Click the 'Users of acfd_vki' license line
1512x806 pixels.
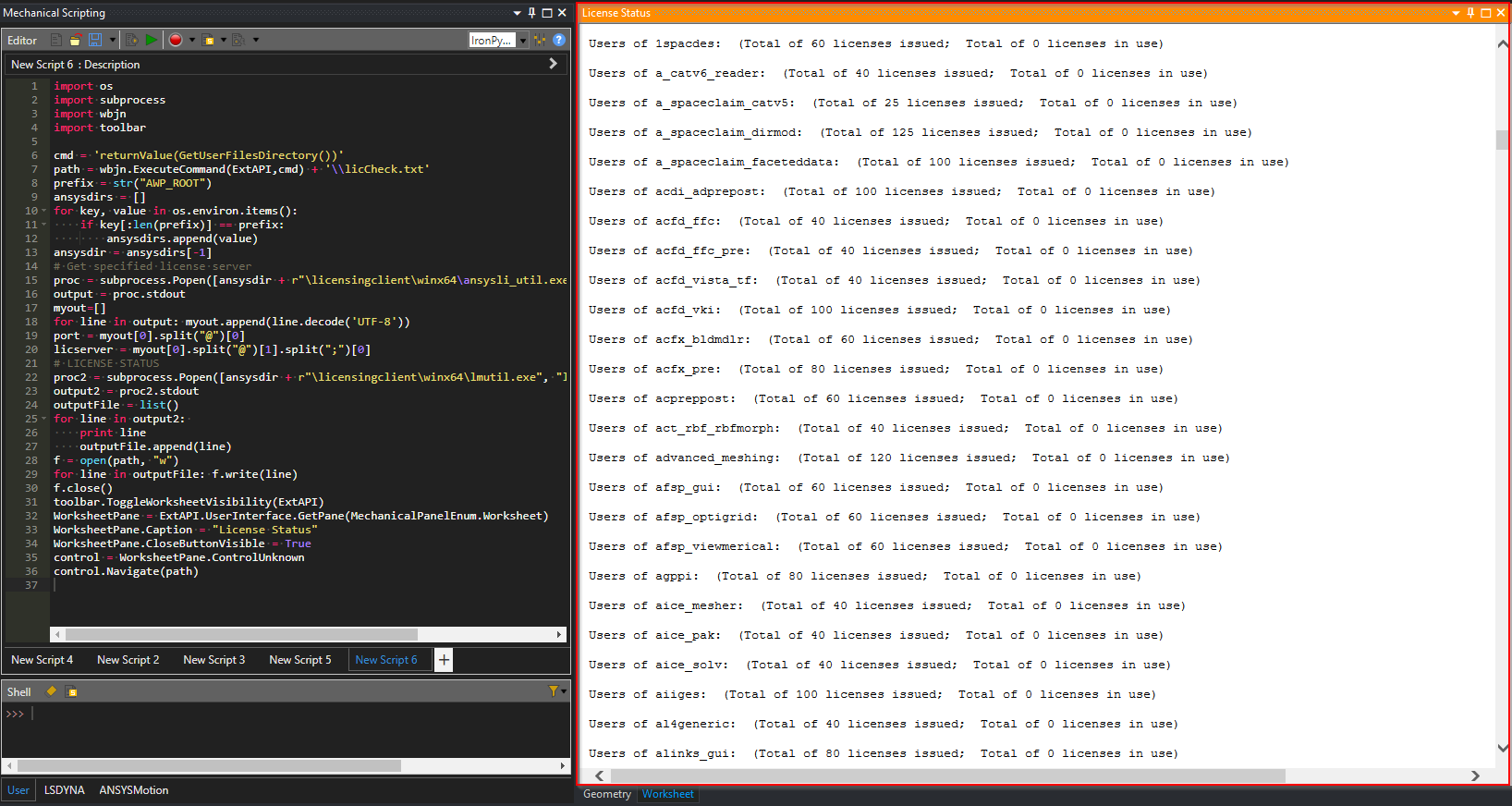point(879,310)
